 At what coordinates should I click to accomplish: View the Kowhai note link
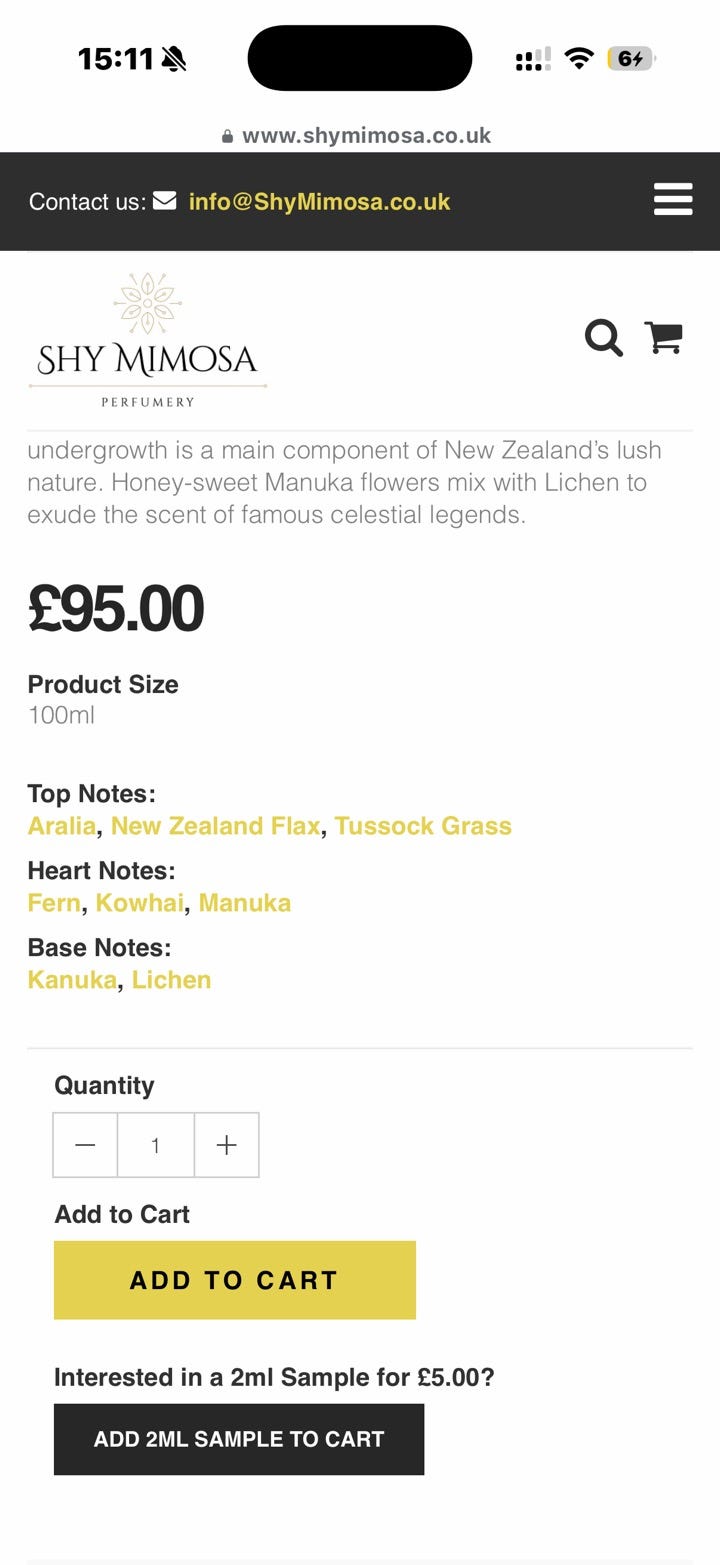140,903
